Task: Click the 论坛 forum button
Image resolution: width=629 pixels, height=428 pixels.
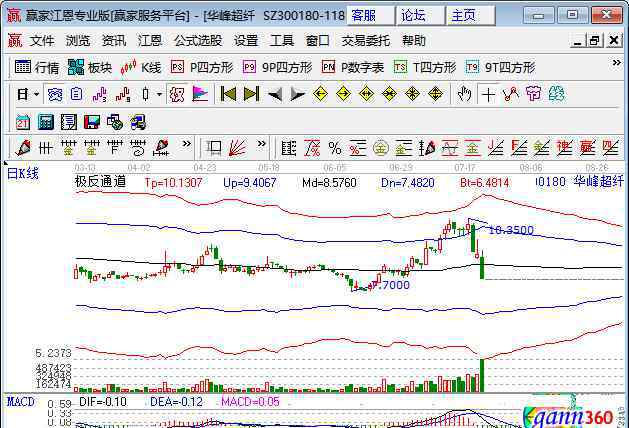Action: (x=420, y=16)
